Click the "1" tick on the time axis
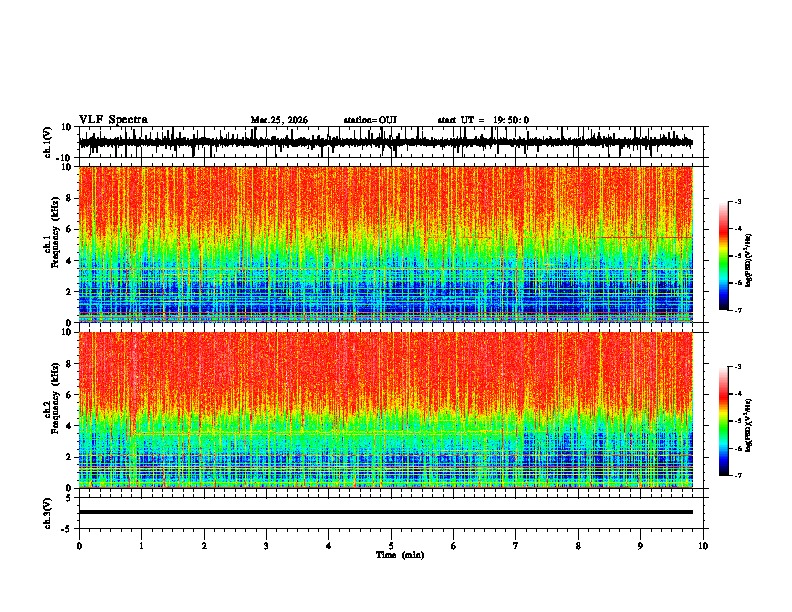The height and width of the screenshot is (612, 792). (x=141, y=546)
